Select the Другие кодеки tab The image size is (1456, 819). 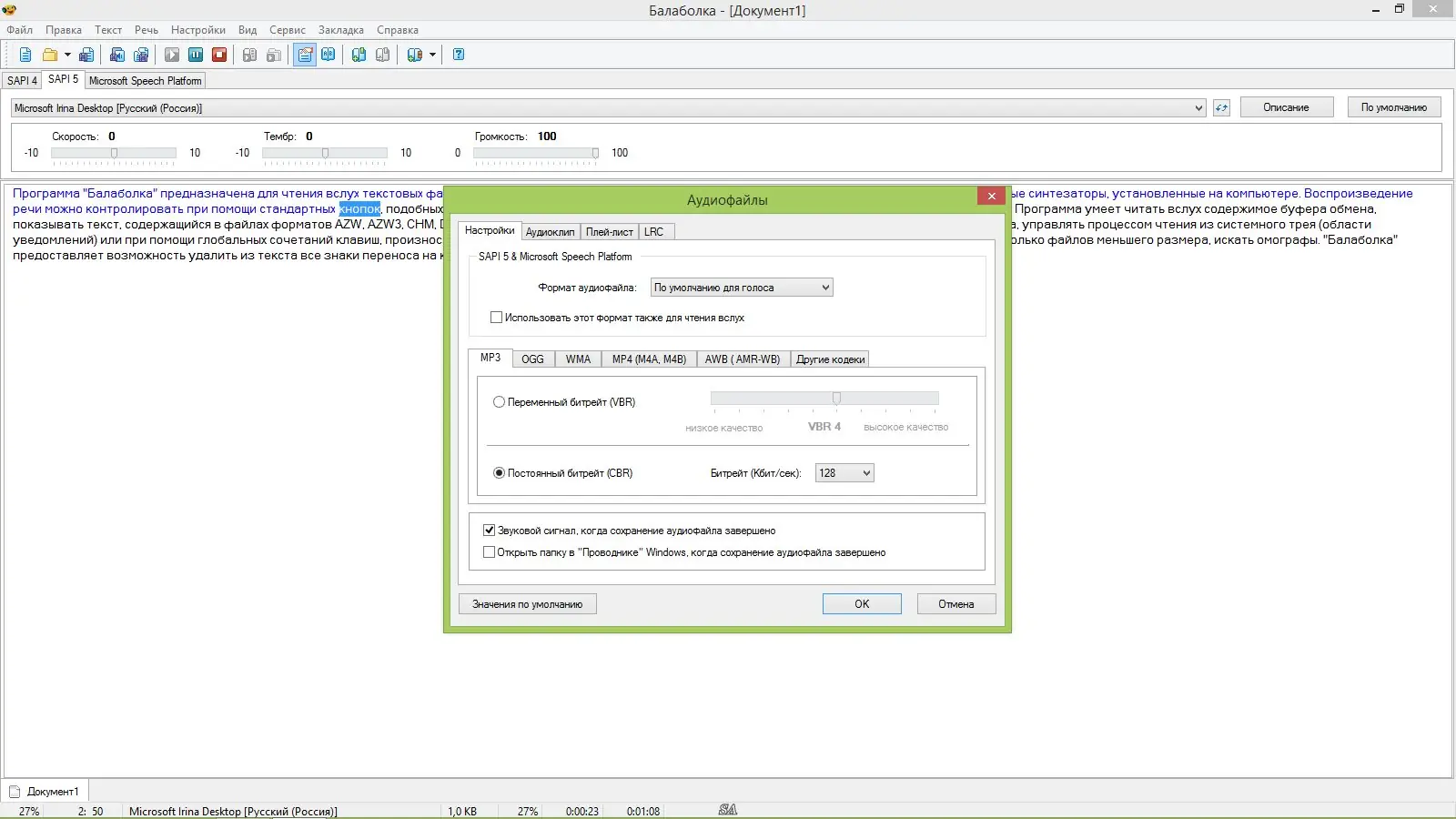pos(831,359)
